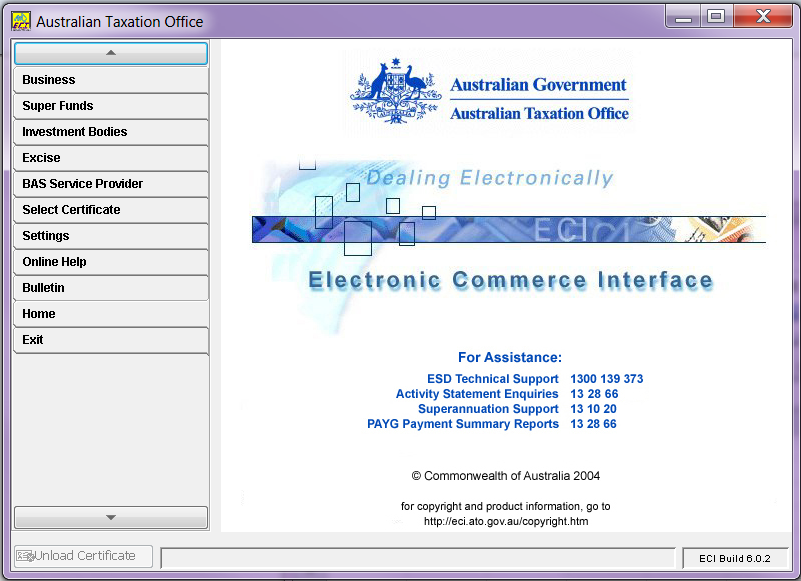Maximize the Australian Taxation Office window
This screenshot has height=581, width=801.
pyautogui.click(x=716, y=17)
